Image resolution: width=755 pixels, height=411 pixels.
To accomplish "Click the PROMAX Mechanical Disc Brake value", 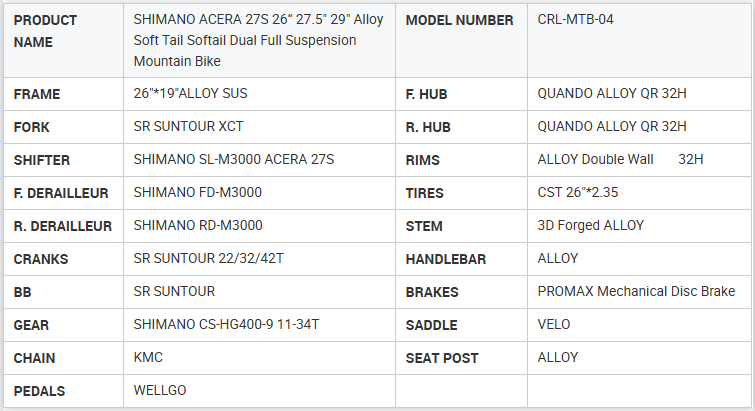I will pos(636,292).
